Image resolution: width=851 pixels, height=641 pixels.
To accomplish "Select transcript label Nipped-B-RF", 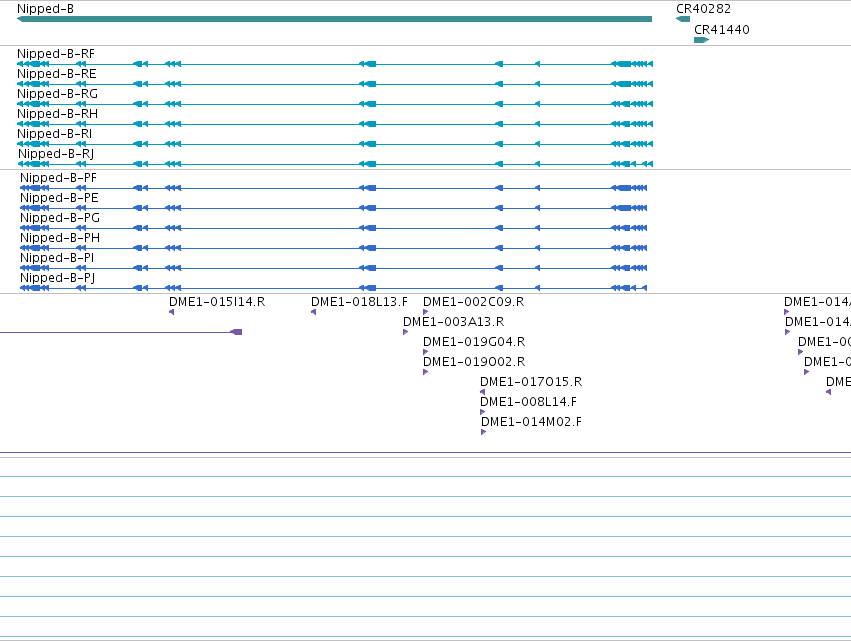I will tap(56, 54).
